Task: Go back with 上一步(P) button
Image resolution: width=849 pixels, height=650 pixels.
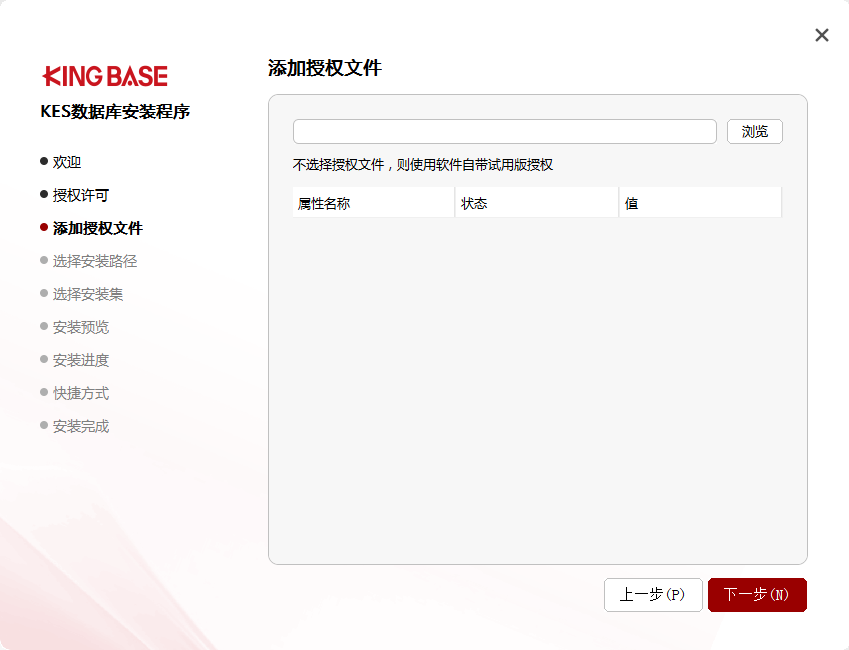Action: tap(653, 595)
